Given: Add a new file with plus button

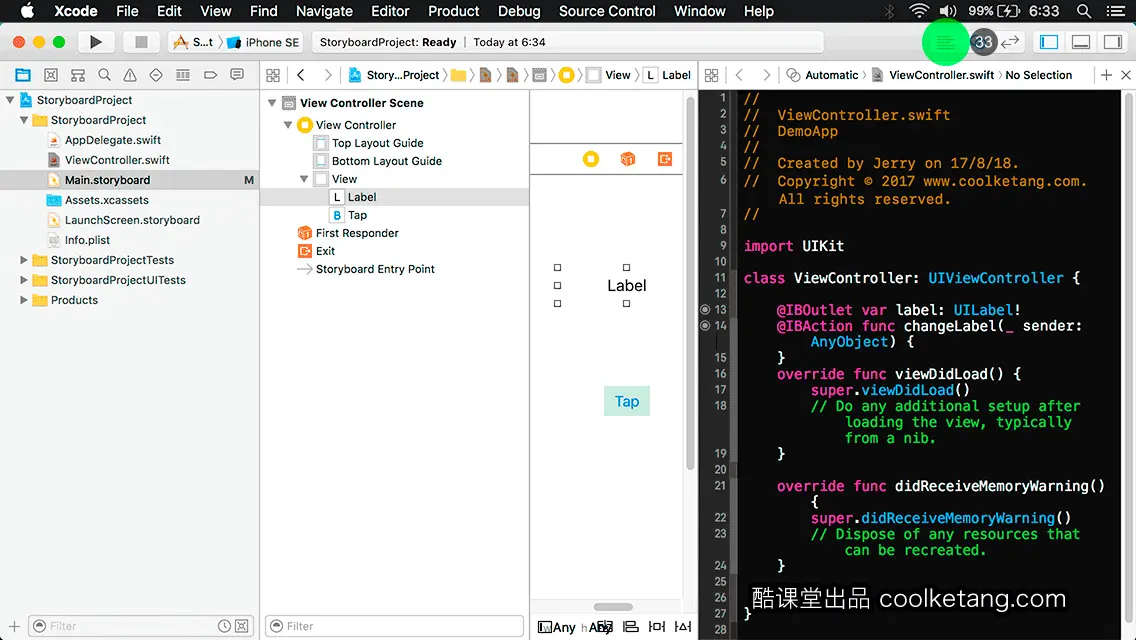Looking at the screenshot, I should (14, 626).
